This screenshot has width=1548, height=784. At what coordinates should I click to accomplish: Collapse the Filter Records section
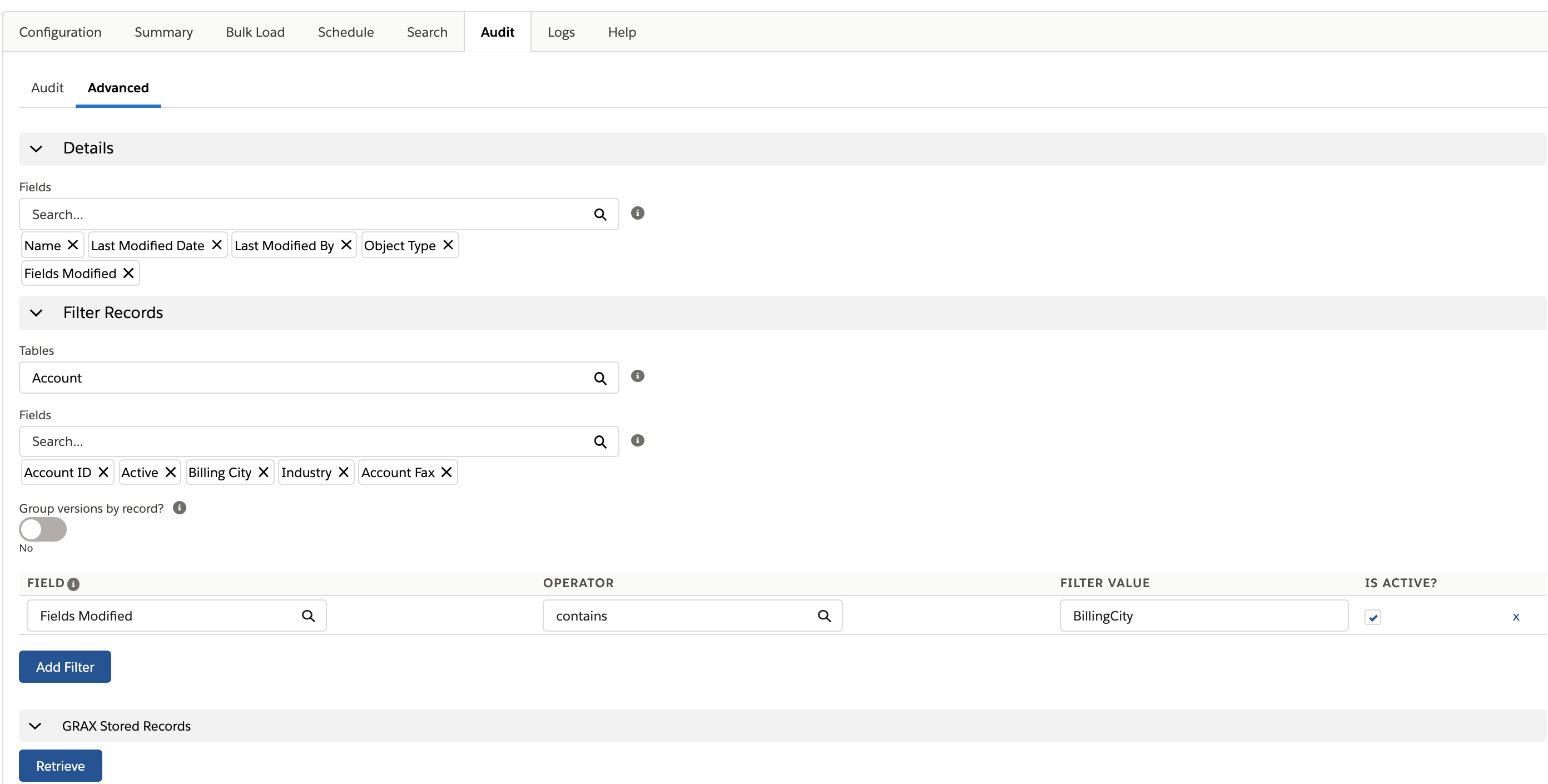click(x=36, y=313)
